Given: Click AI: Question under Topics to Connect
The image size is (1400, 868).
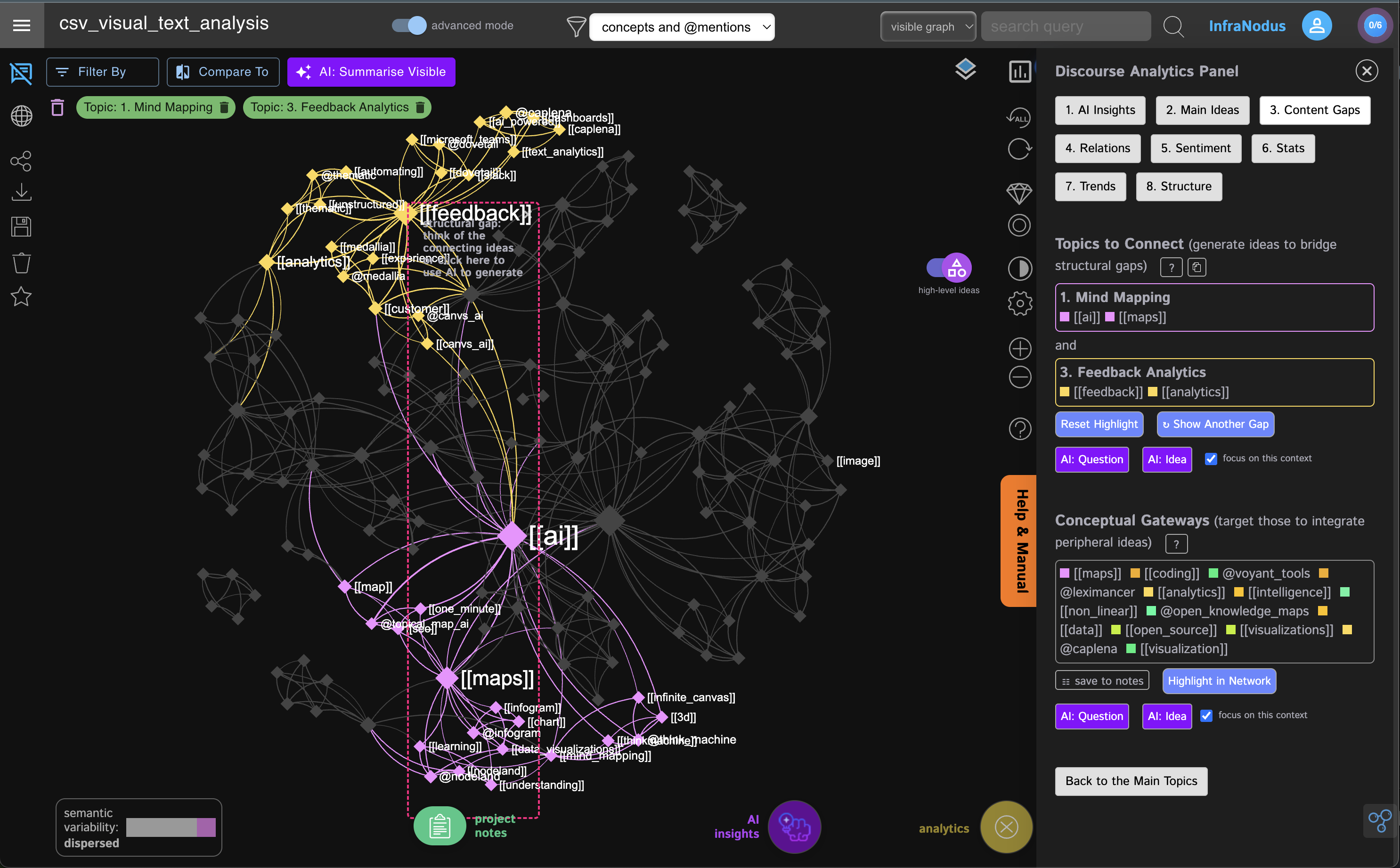Looking at the screenshot, I should 1091,459.
